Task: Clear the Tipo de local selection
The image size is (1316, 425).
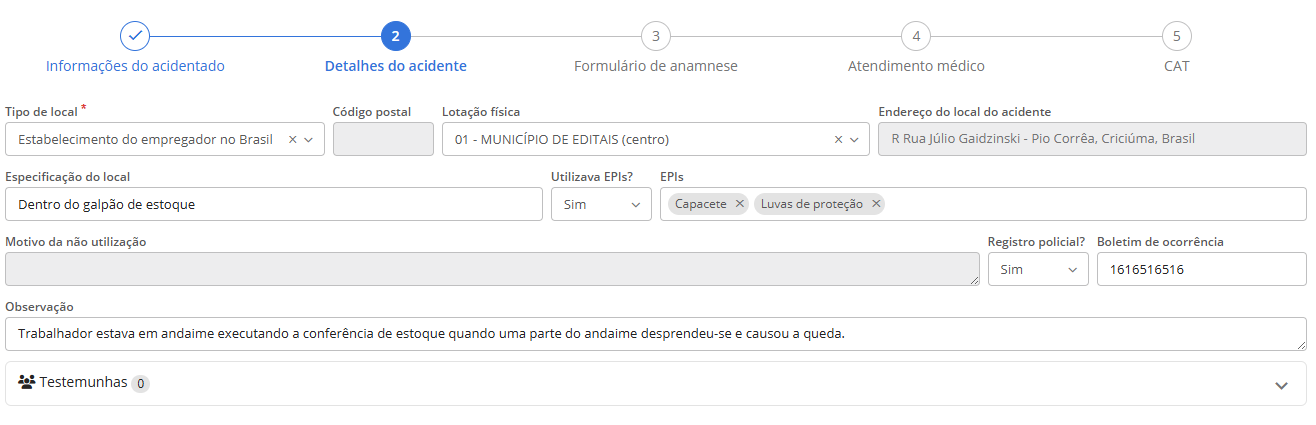Action: (292, 140)
